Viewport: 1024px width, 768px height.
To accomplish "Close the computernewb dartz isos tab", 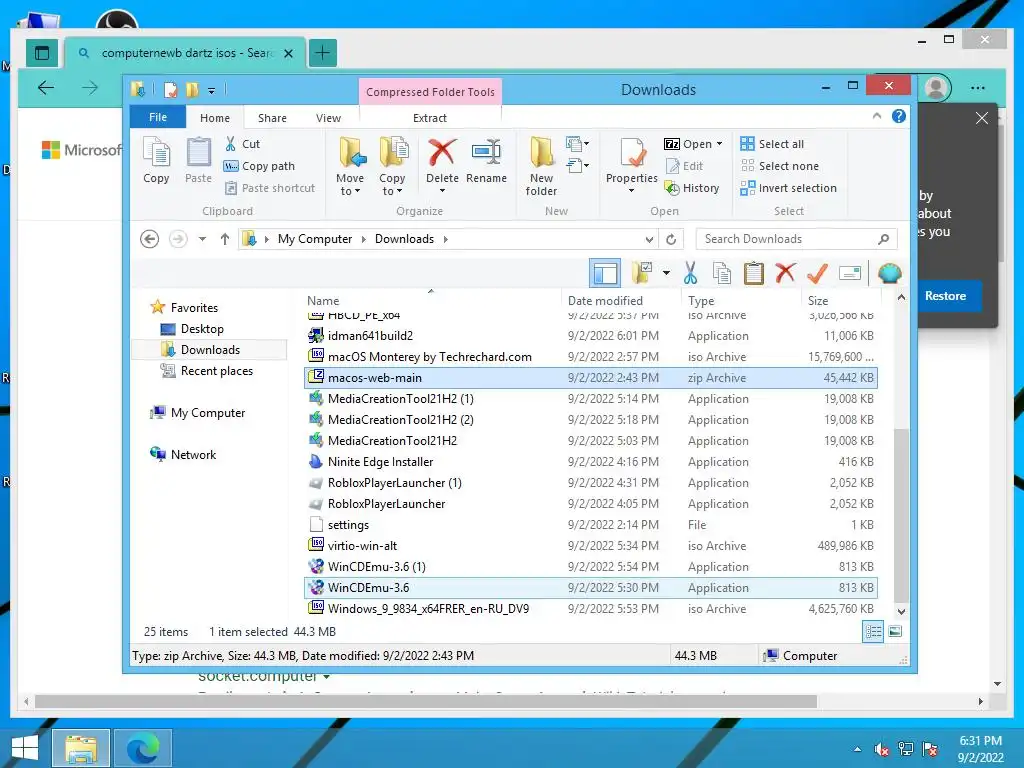I will click(x=288, y=54).
